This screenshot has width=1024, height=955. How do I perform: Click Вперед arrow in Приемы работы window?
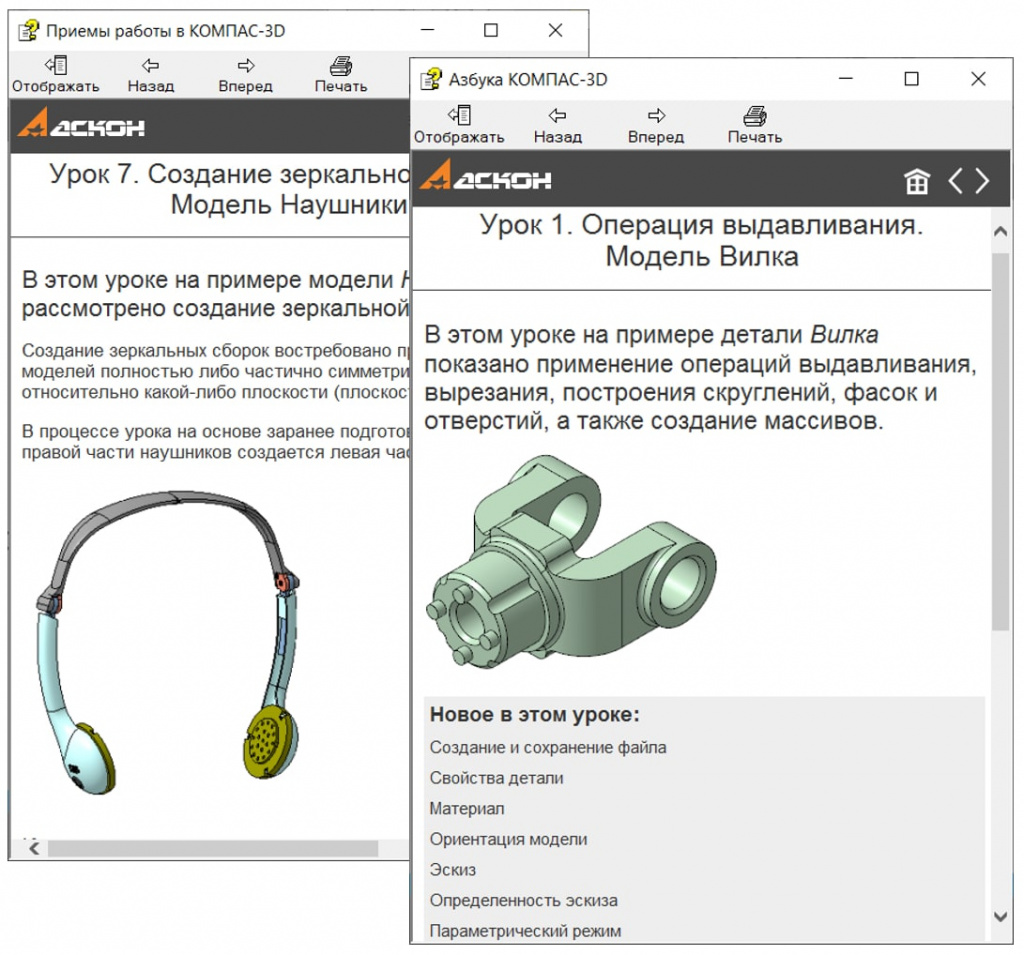tap(245, 67)
